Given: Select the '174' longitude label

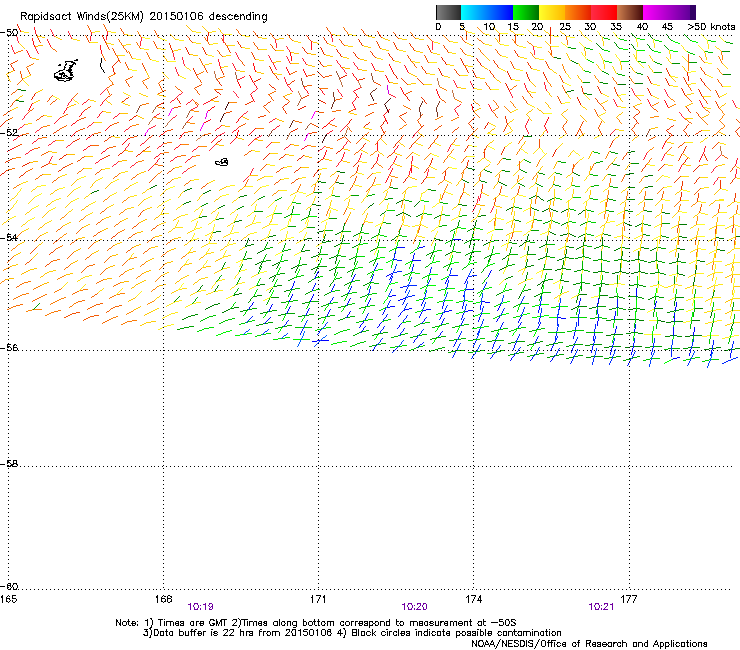Looking at the screenshot, I should (473, 599).
